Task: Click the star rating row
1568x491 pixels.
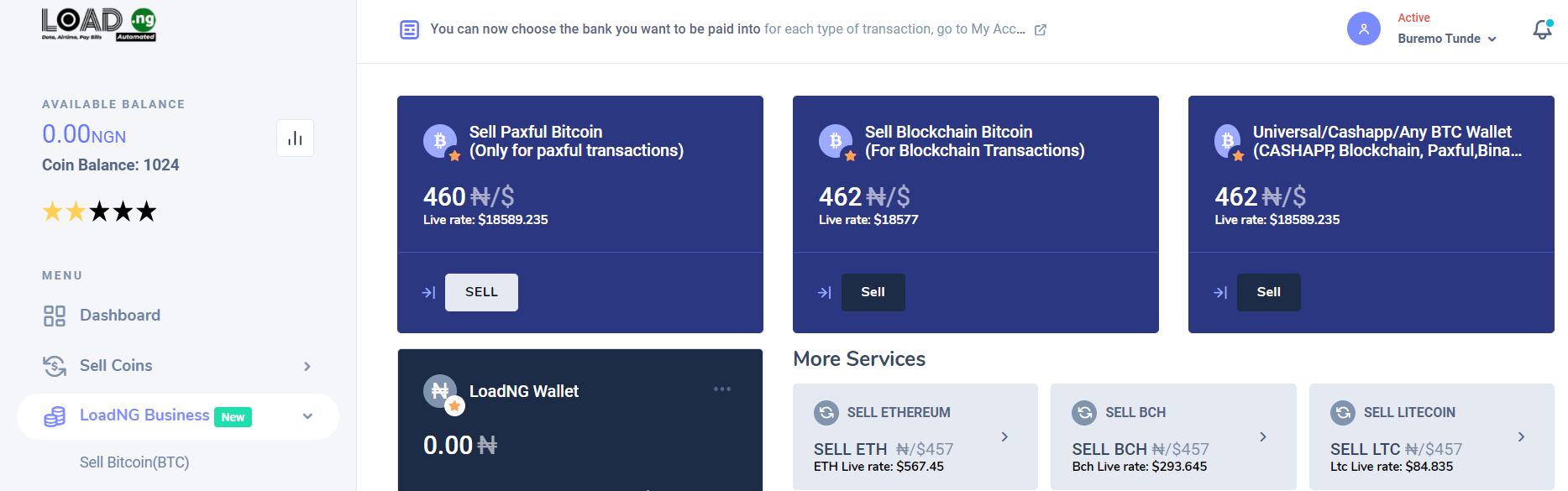Action: 99,212
